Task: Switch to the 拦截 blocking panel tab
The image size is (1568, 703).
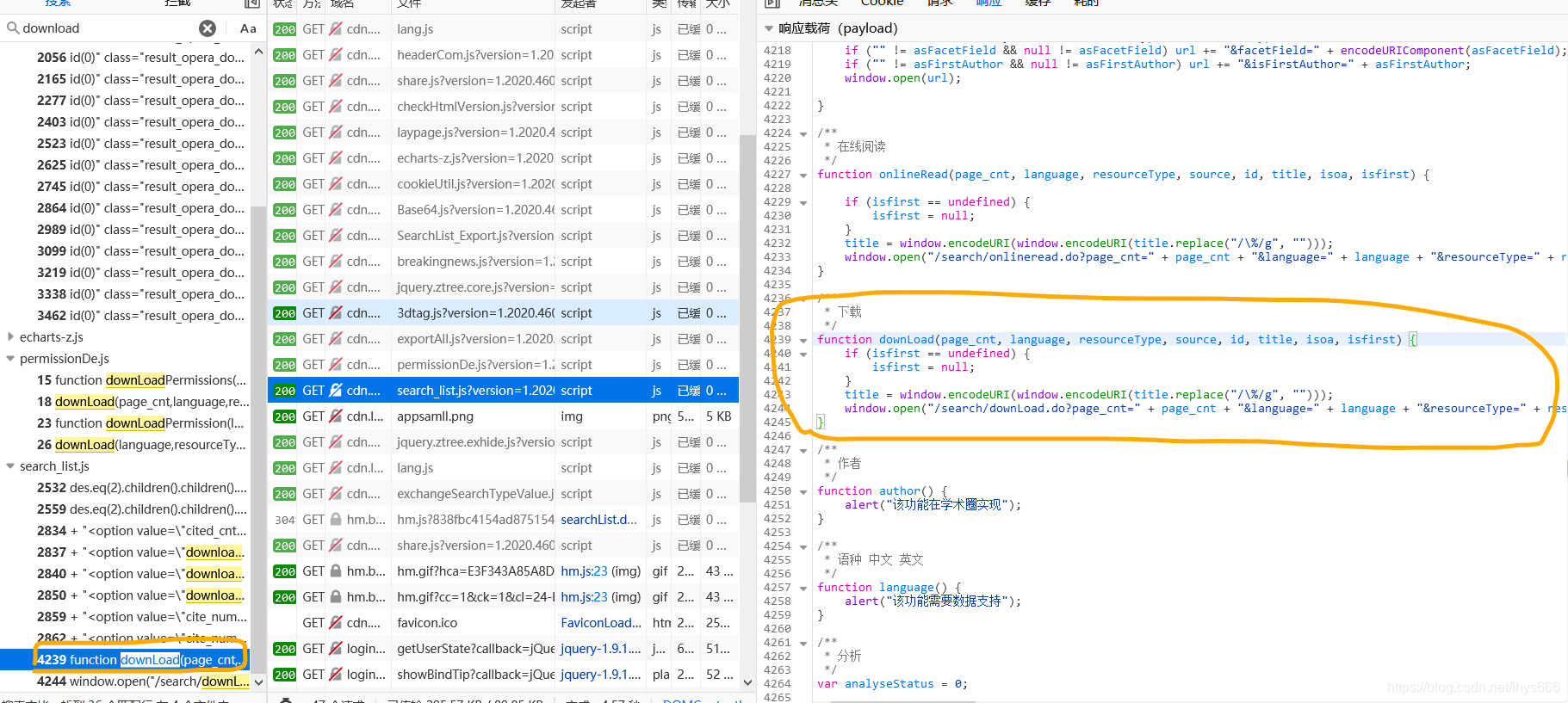Action: [177, 3]
